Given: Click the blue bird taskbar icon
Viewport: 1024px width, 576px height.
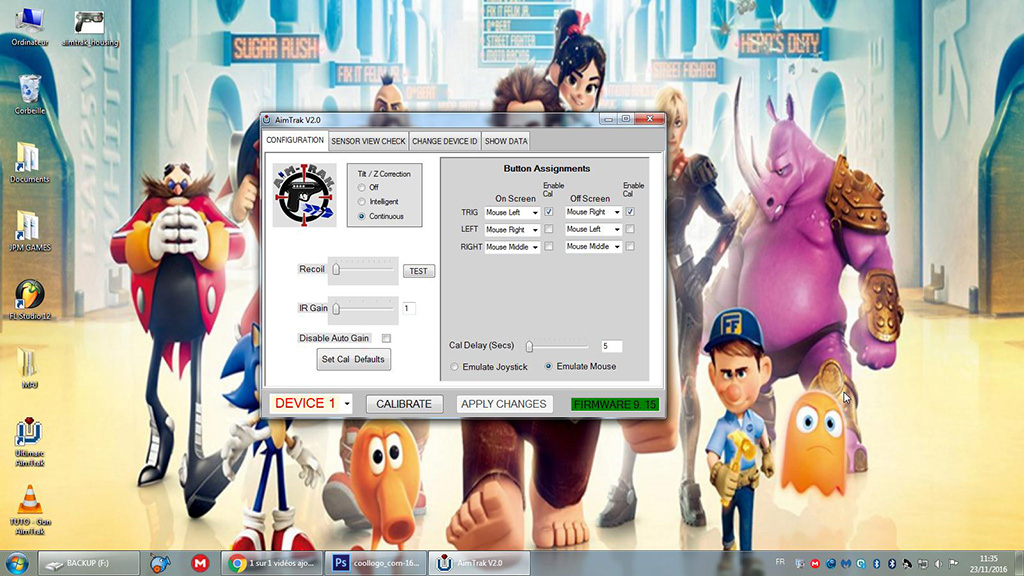Looking at the screenshot, I should click(160, 563).
